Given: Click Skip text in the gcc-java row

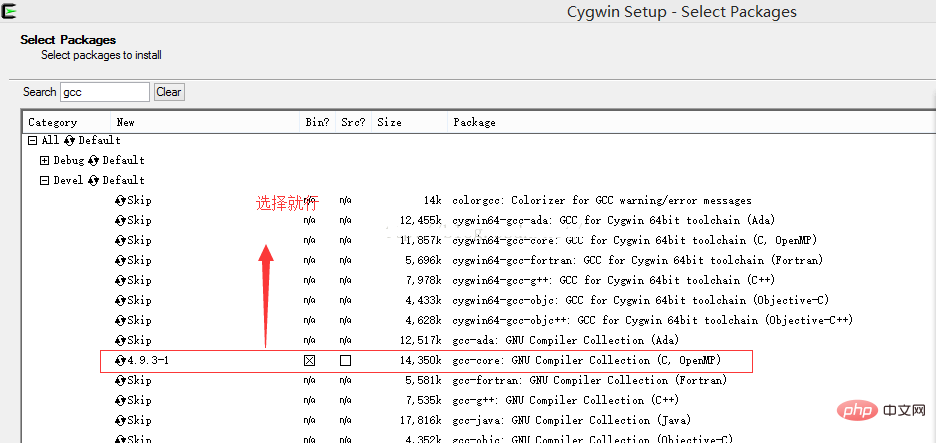Looking at the screenshot, I should pyautogui.click(x=139, y=420).
